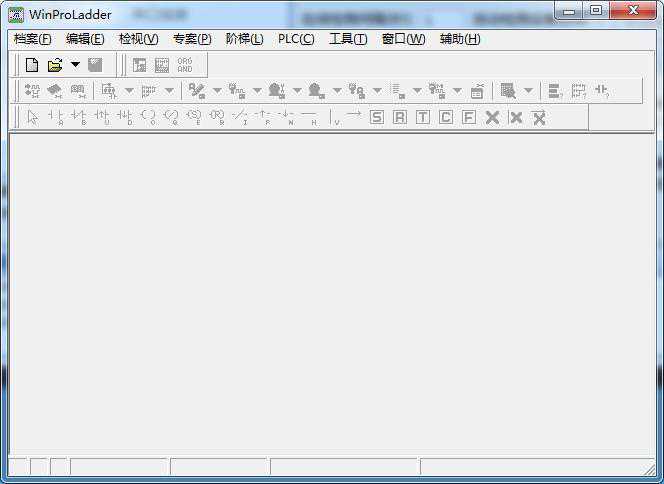Image resolution: width=664 pixels, height=484 pixels.
Task: Insert boxed T timer function
Action: tap(423, 117)
